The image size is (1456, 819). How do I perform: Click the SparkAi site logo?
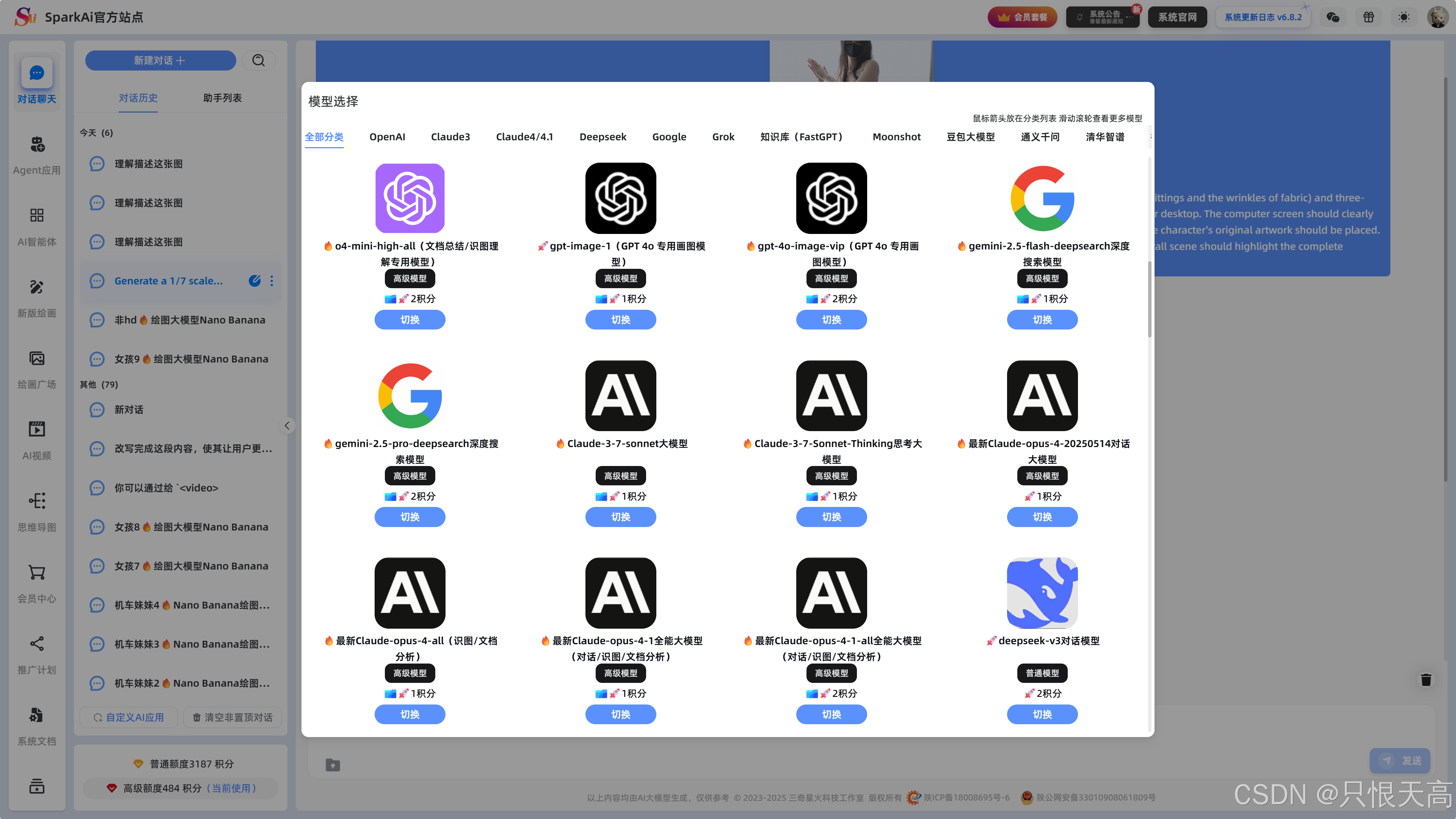(x=25, y=17)
